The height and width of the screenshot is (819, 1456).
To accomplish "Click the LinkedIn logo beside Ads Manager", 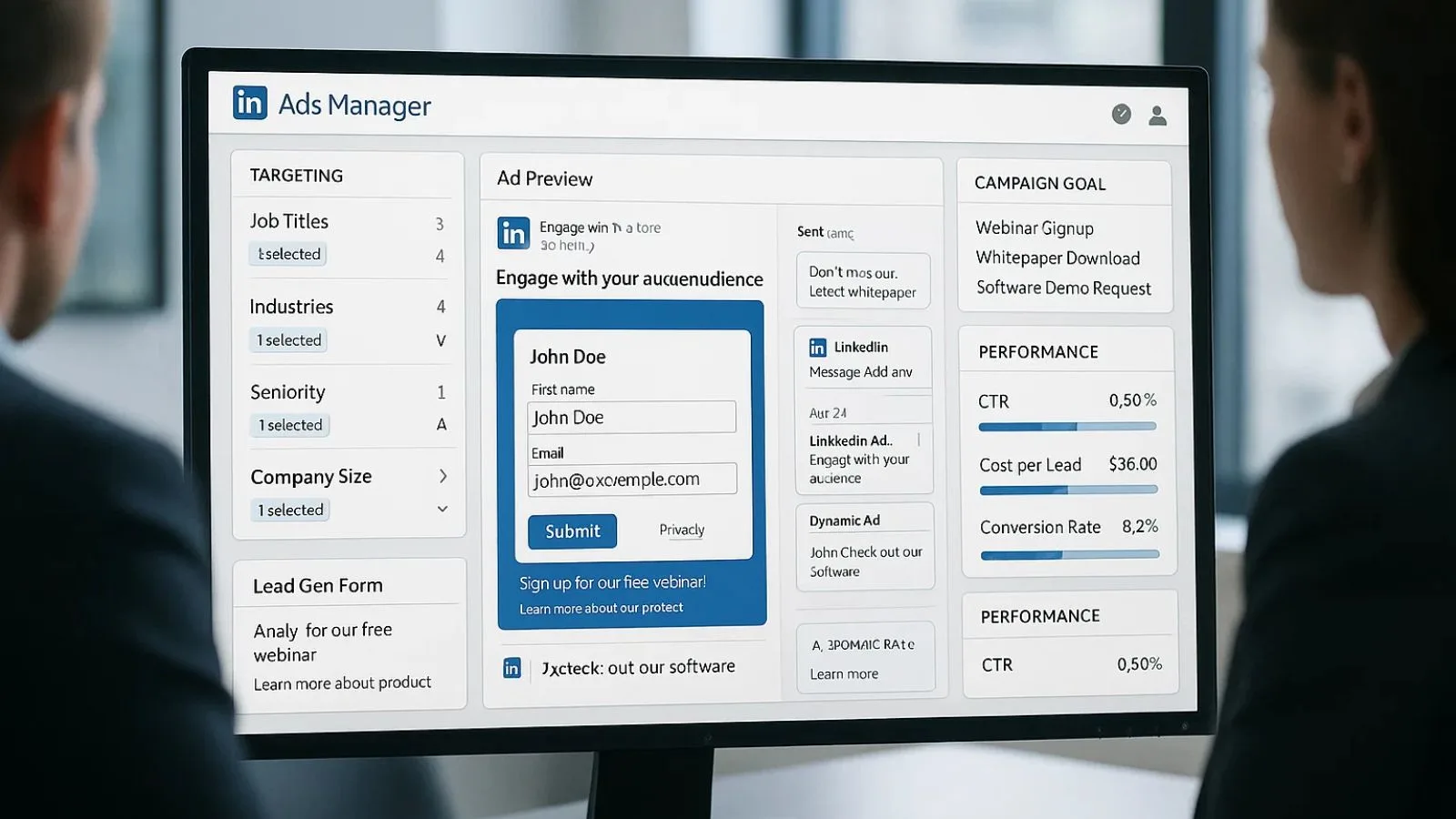I will (250, 103).
